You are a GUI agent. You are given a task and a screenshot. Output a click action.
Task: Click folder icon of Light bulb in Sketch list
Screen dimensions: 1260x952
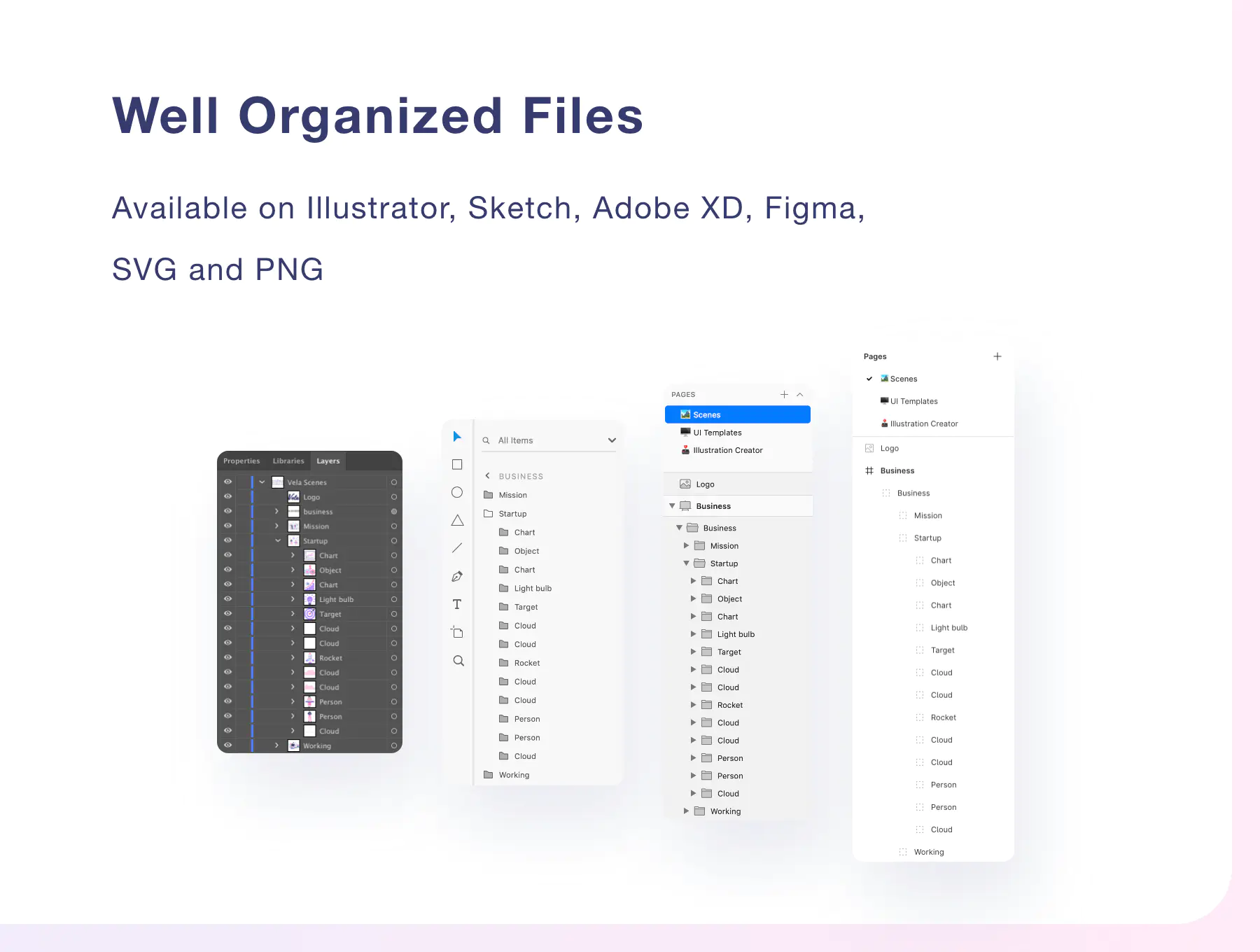pos(706,634)
